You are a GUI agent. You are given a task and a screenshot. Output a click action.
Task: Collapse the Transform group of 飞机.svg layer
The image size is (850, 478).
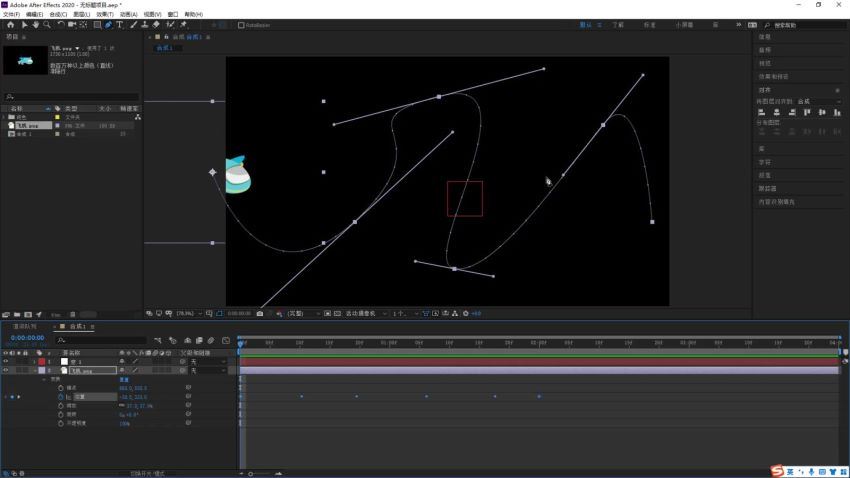[44, 379]
